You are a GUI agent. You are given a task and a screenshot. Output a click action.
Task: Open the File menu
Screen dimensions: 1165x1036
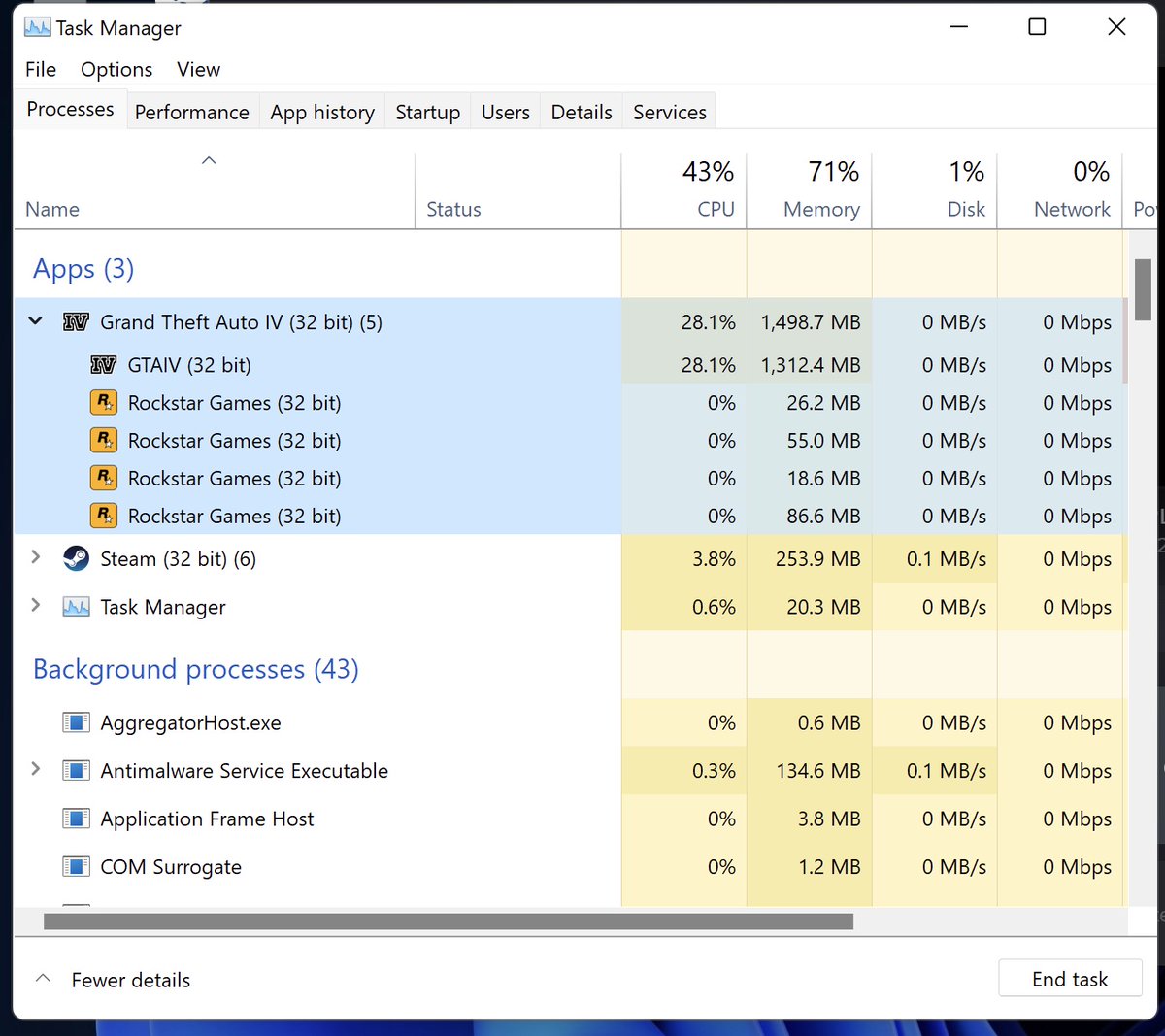pyautogui.click(x=41, y=69)
